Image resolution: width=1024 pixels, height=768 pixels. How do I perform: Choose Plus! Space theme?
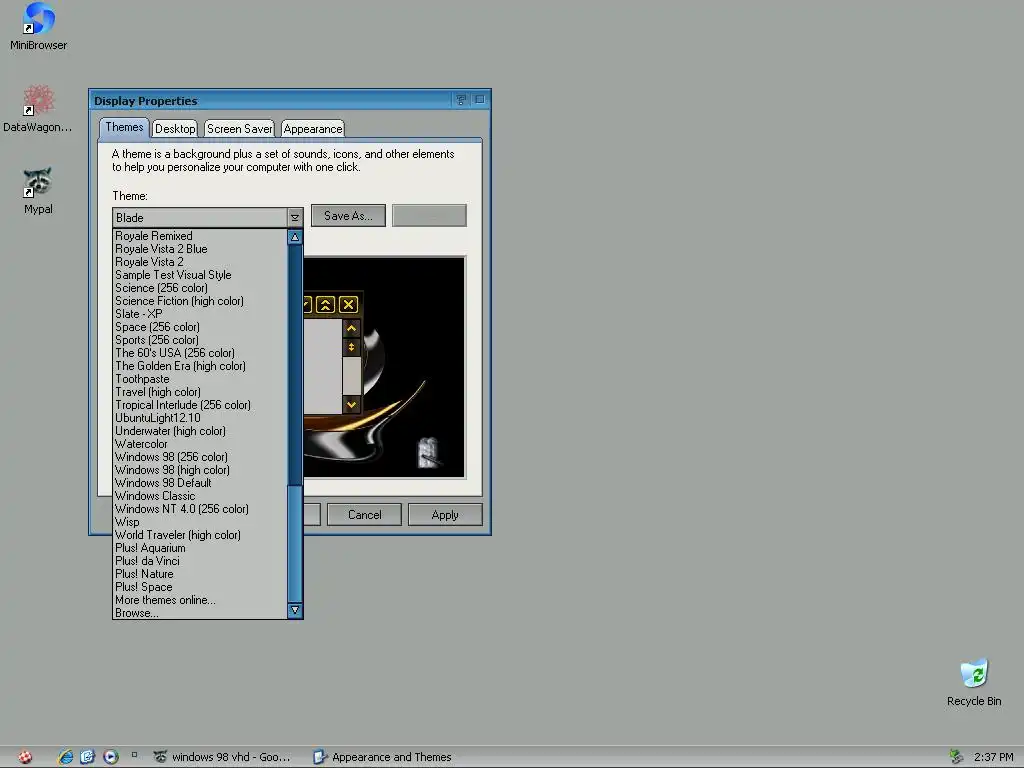[200, 587]
